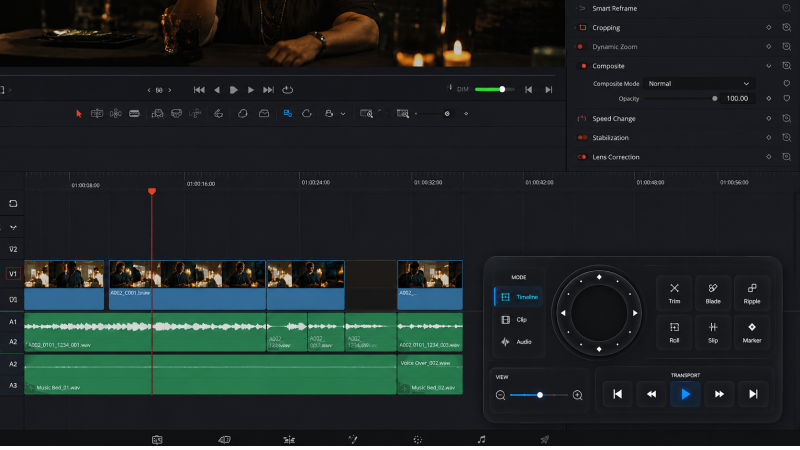Adjust the green viewer volume slider
This screenshot has height=450, width=800.
point(502,89)
